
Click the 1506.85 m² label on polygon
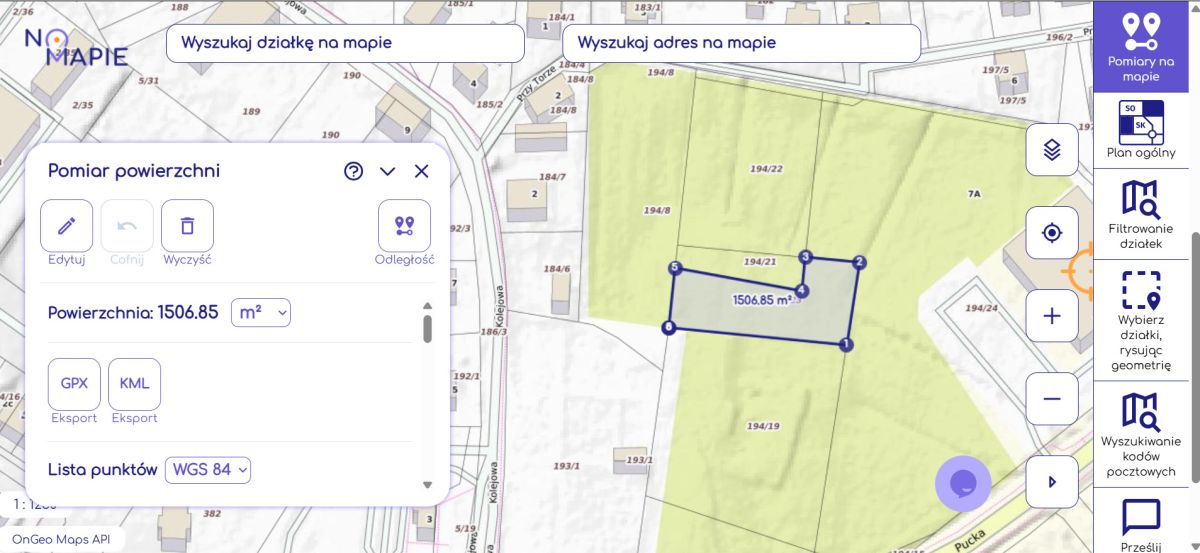point(764,299)
